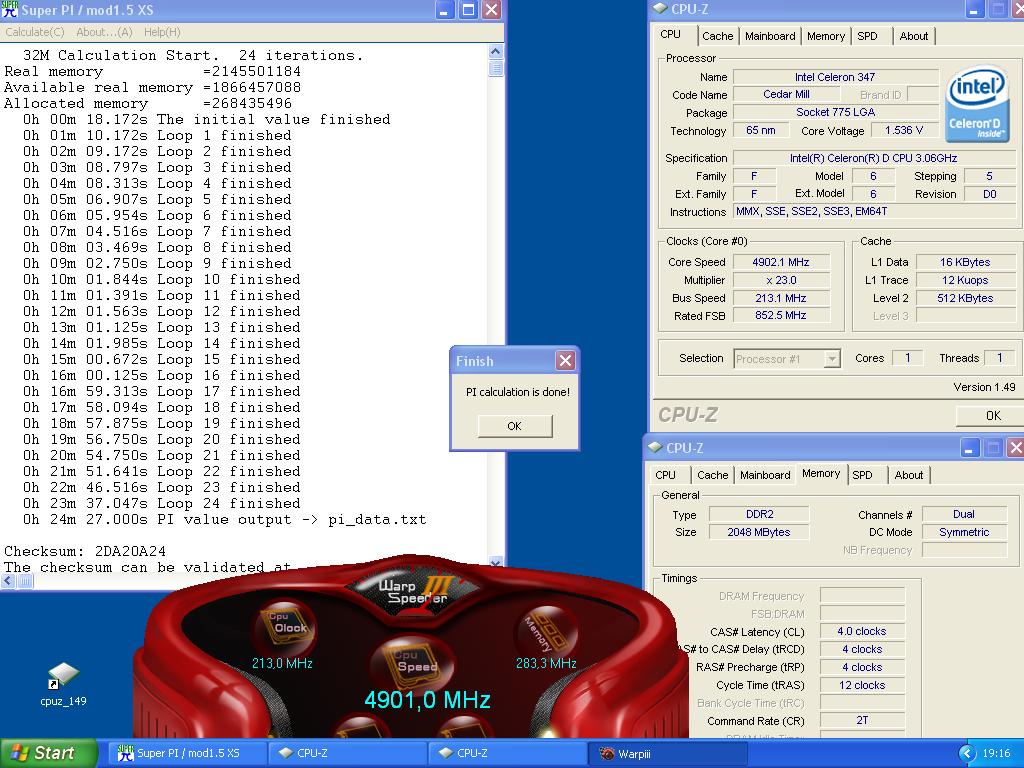1024x768 pixels.
Task: Confirm OK in the Finish dialog
Action: [x=515, y=426]
